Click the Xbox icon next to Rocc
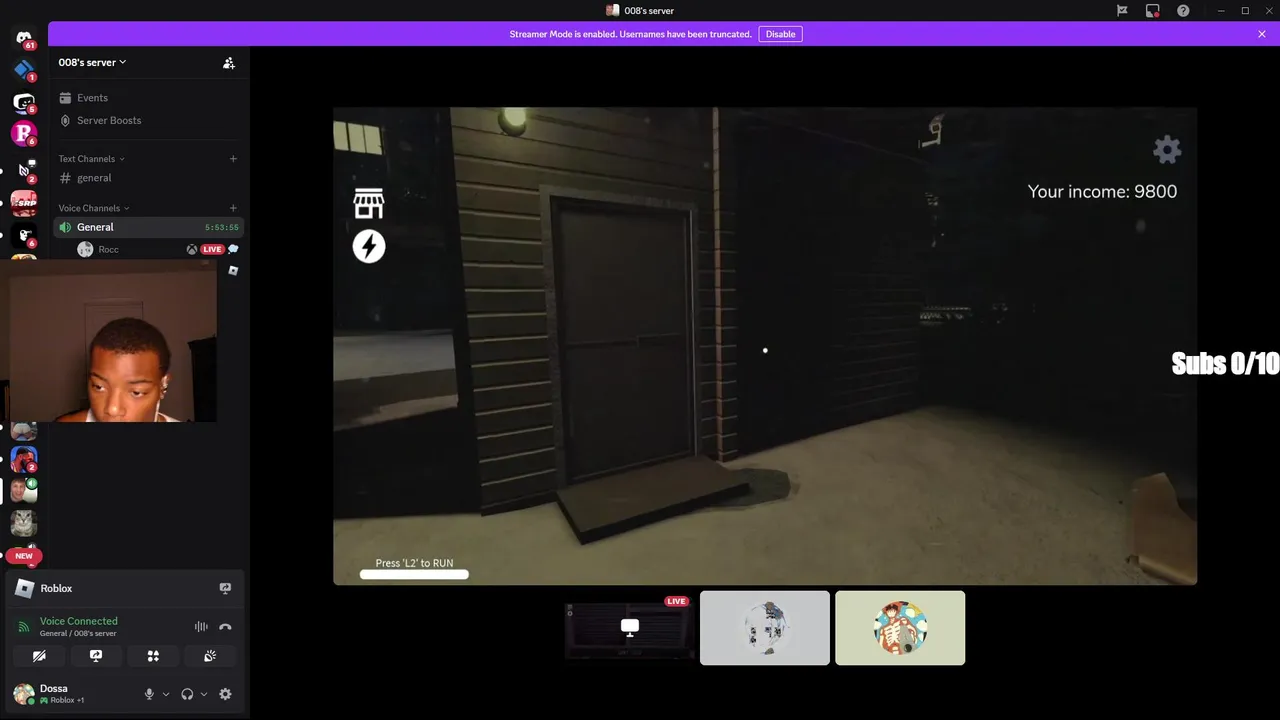Viewport: 1280px width, 720px height. point(192,249)
